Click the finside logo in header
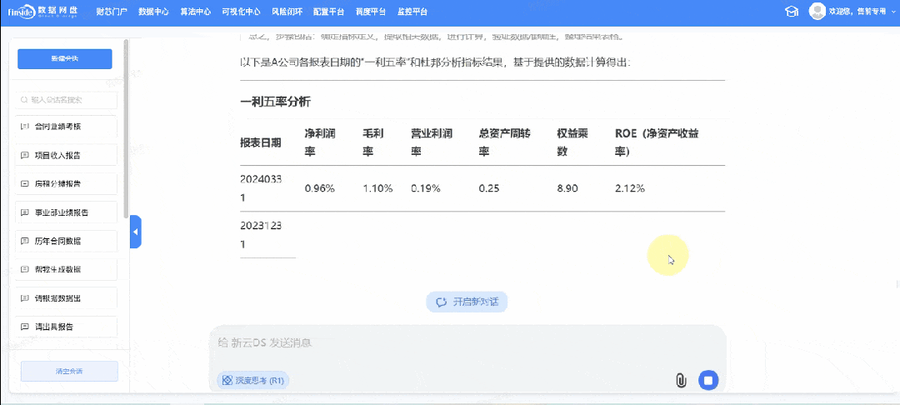This screenshot has width=900, height=405. click(41, 11)
